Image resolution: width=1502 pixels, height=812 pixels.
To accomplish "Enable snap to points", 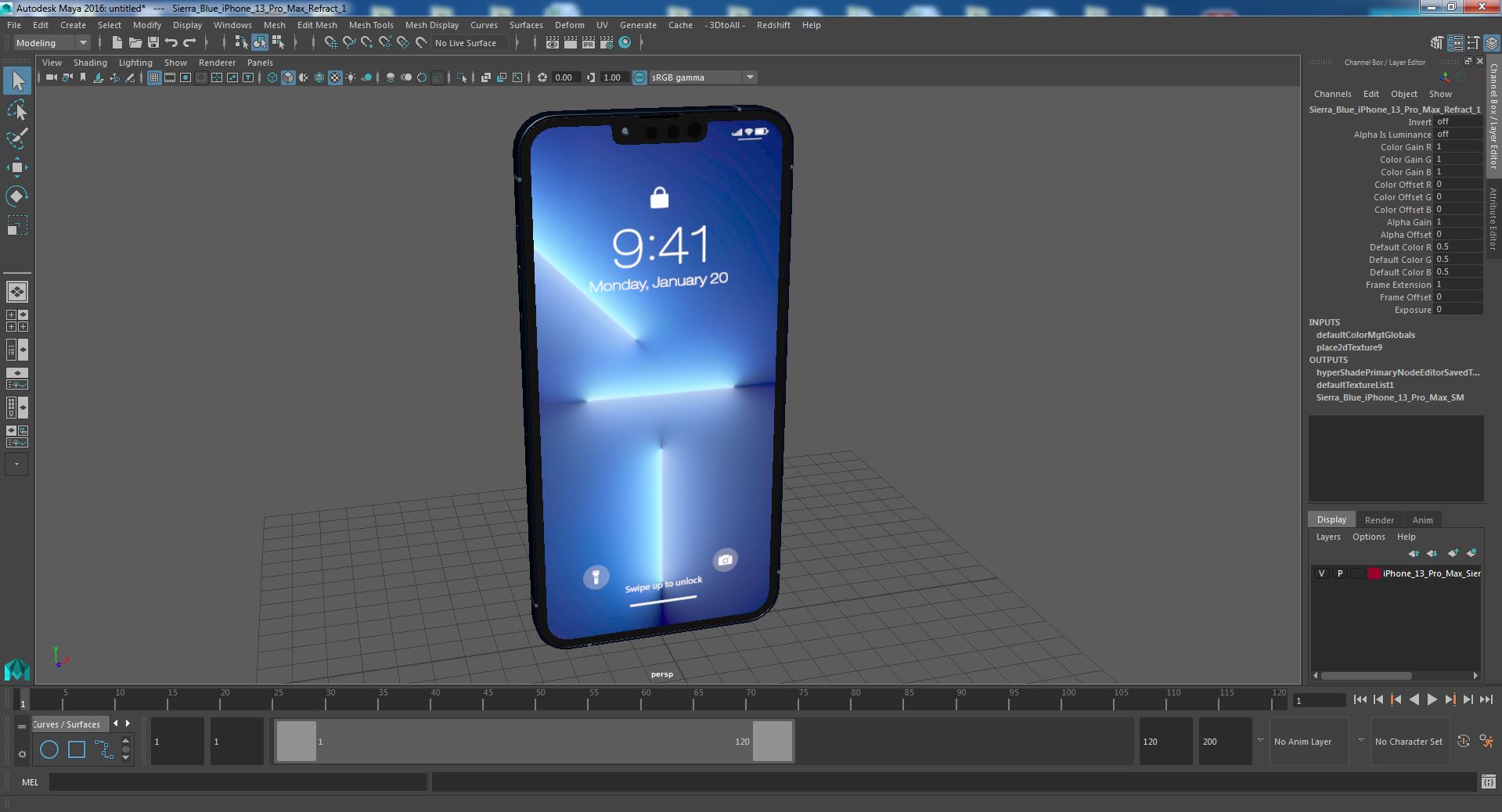I will click(367, 43).
